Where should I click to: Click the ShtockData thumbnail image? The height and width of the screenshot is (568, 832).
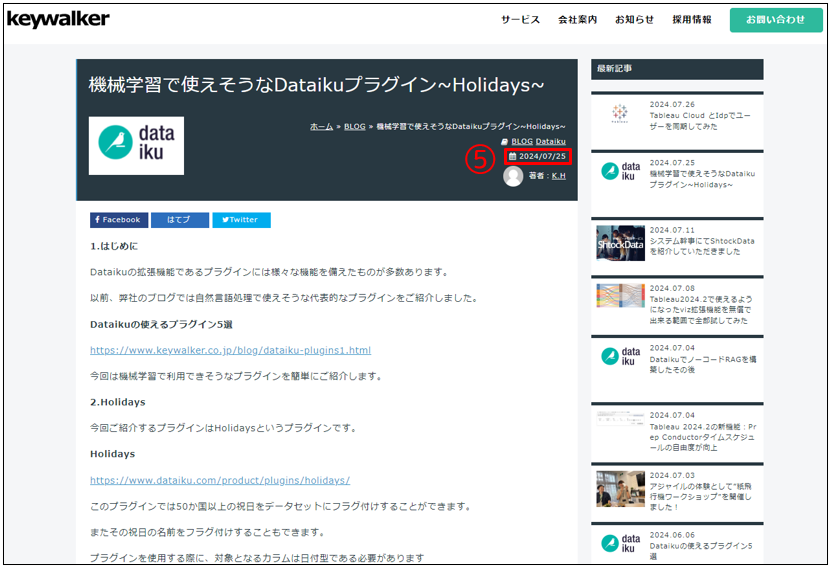(620, 243)
